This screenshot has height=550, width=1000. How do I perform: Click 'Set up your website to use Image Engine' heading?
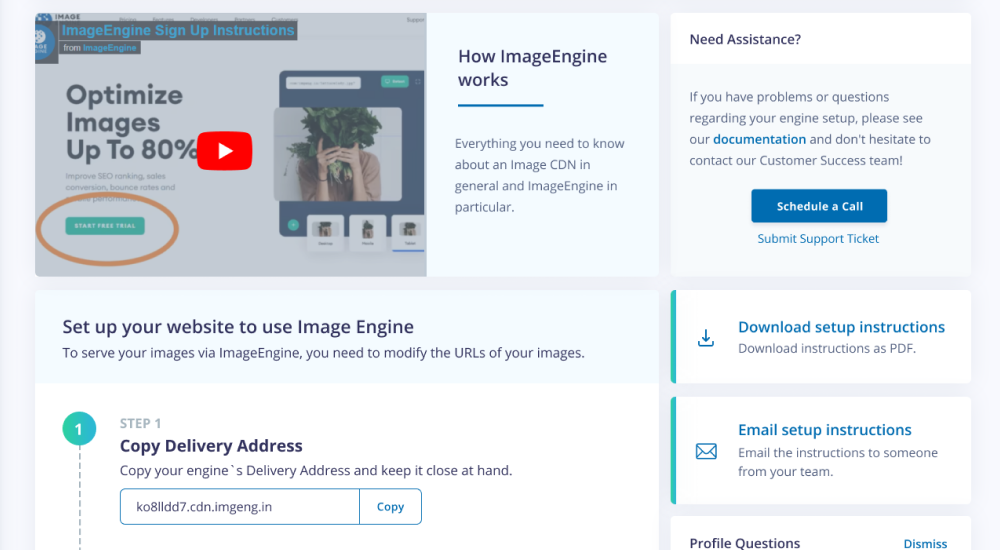[238, 327]
